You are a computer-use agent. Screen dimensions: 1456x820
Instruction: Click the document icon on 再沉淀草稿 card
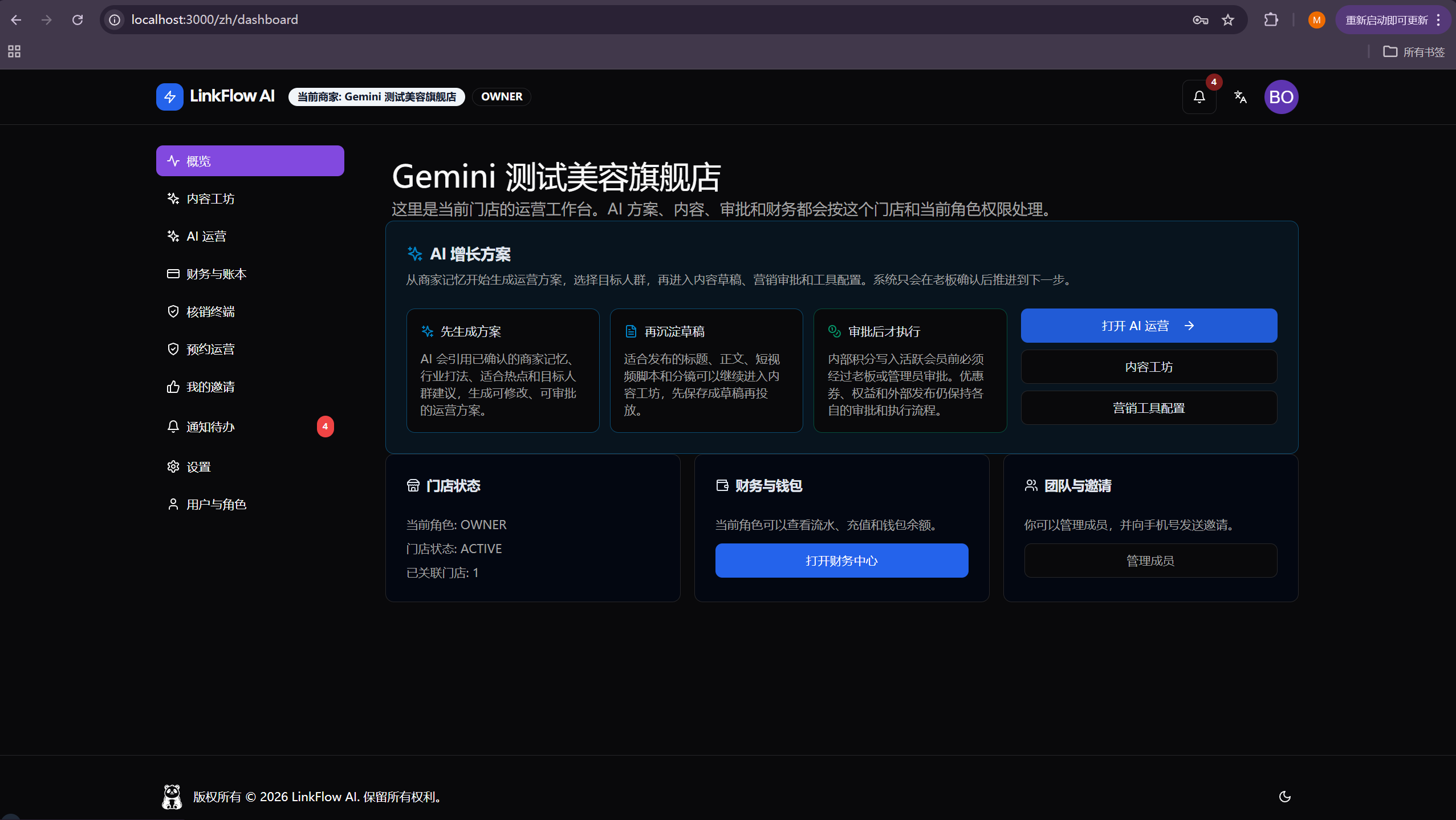tap(631, 331)
